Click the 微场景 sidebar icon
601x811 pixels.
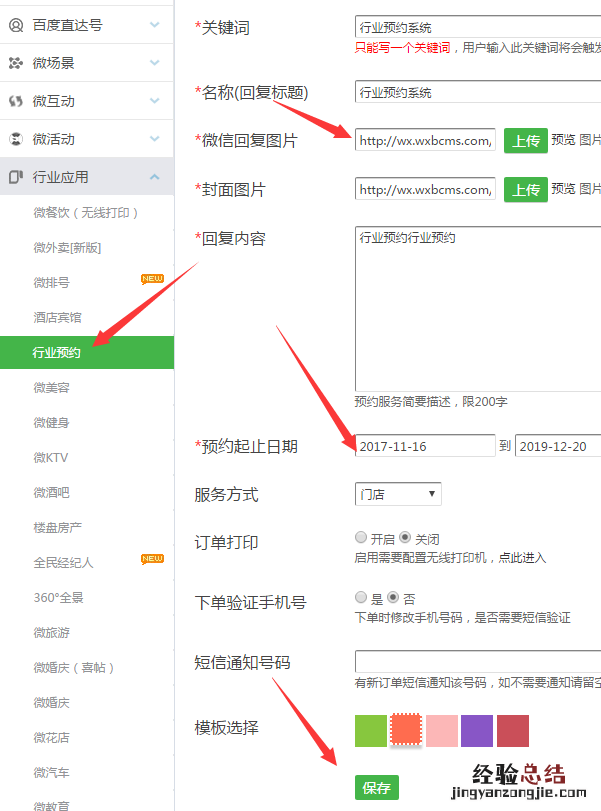16,63
